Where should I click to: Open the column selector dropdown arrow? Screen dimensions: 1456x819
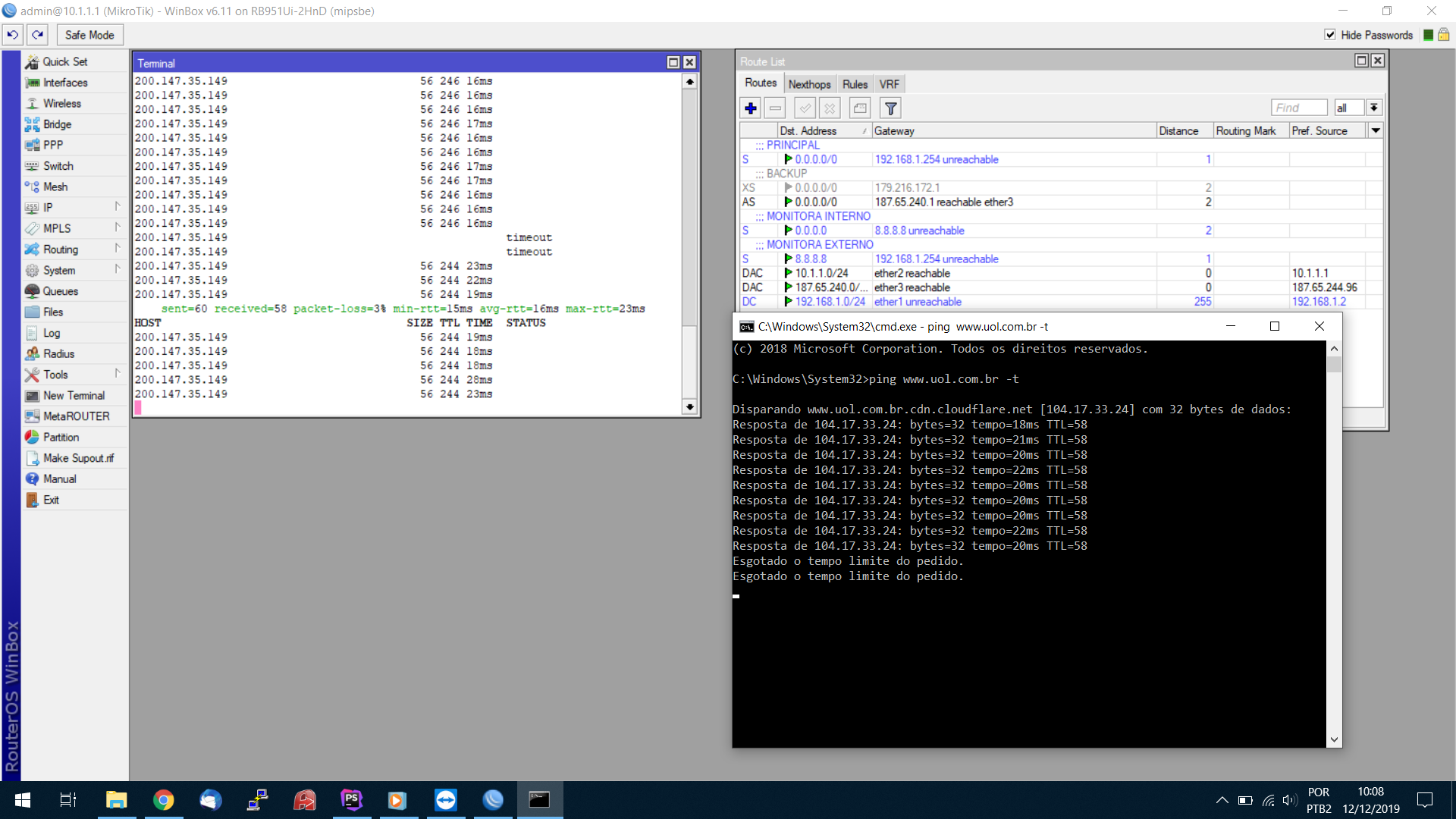tap(1376, 130)
